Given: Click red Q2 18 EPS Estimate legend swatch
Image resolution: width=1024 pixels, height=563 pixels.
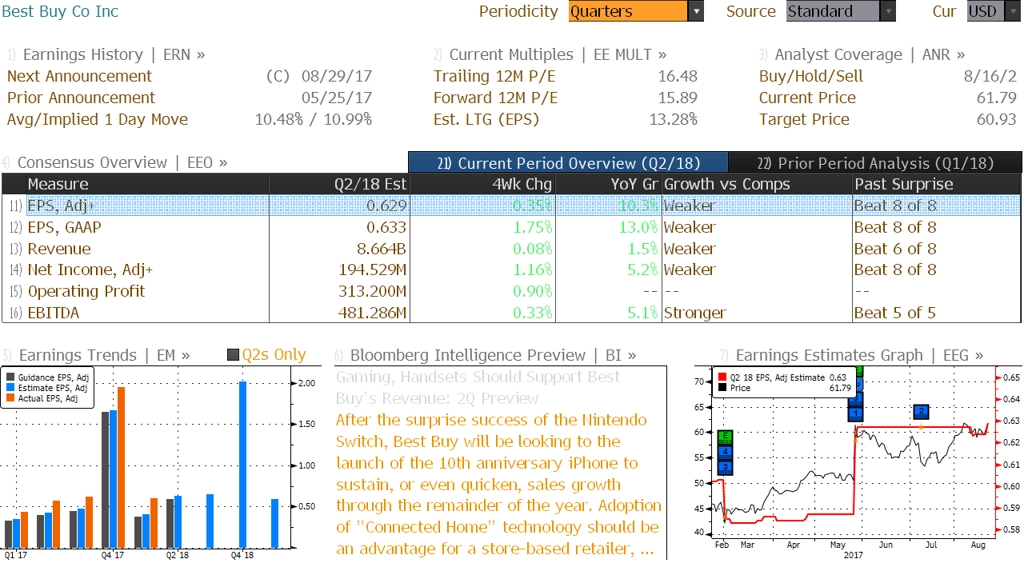Looking at the screenshot, I should (x=722, y=378).
